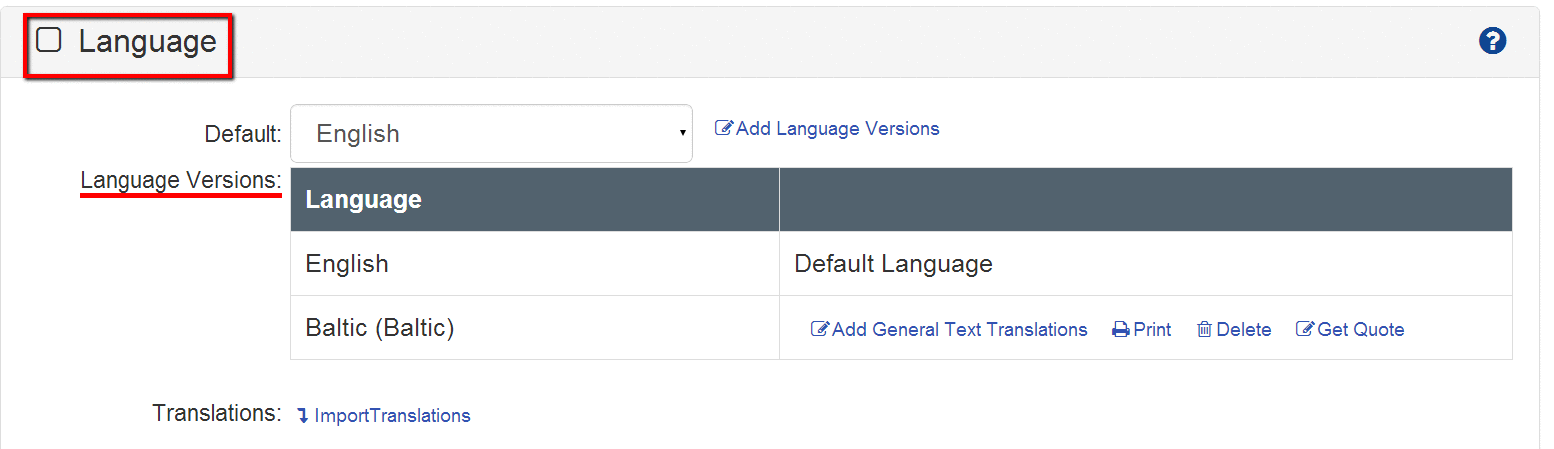Tick the Language section checkbox
The image size is (1554, 449).
tap(49, 40)
